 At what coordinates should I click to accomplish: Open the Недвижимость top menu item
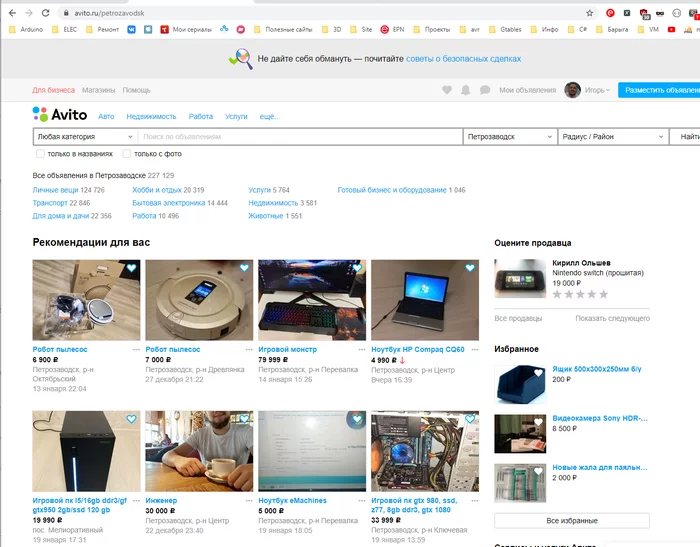151,117
